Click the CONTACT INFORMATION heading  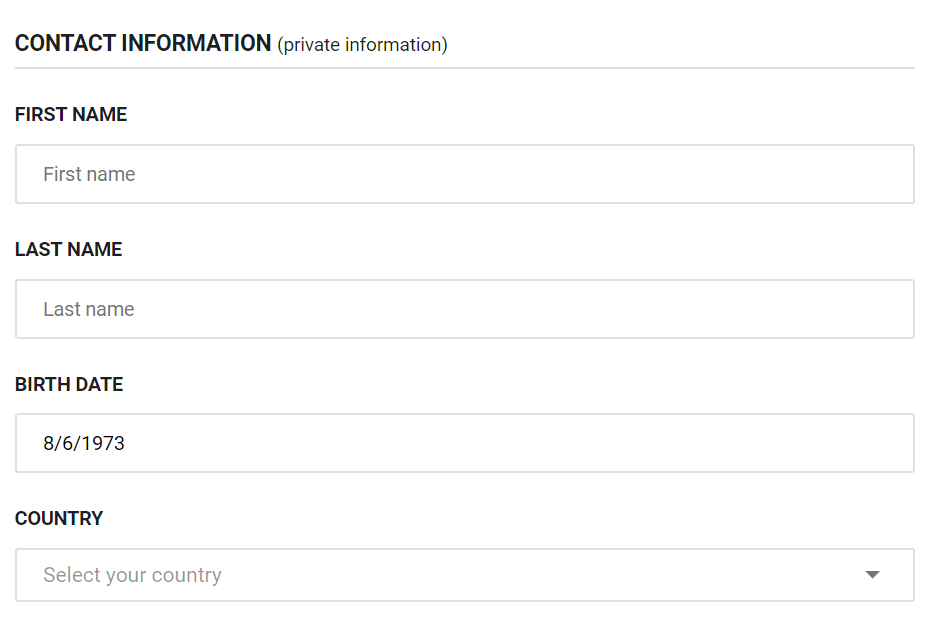click(x=143, y=44)
